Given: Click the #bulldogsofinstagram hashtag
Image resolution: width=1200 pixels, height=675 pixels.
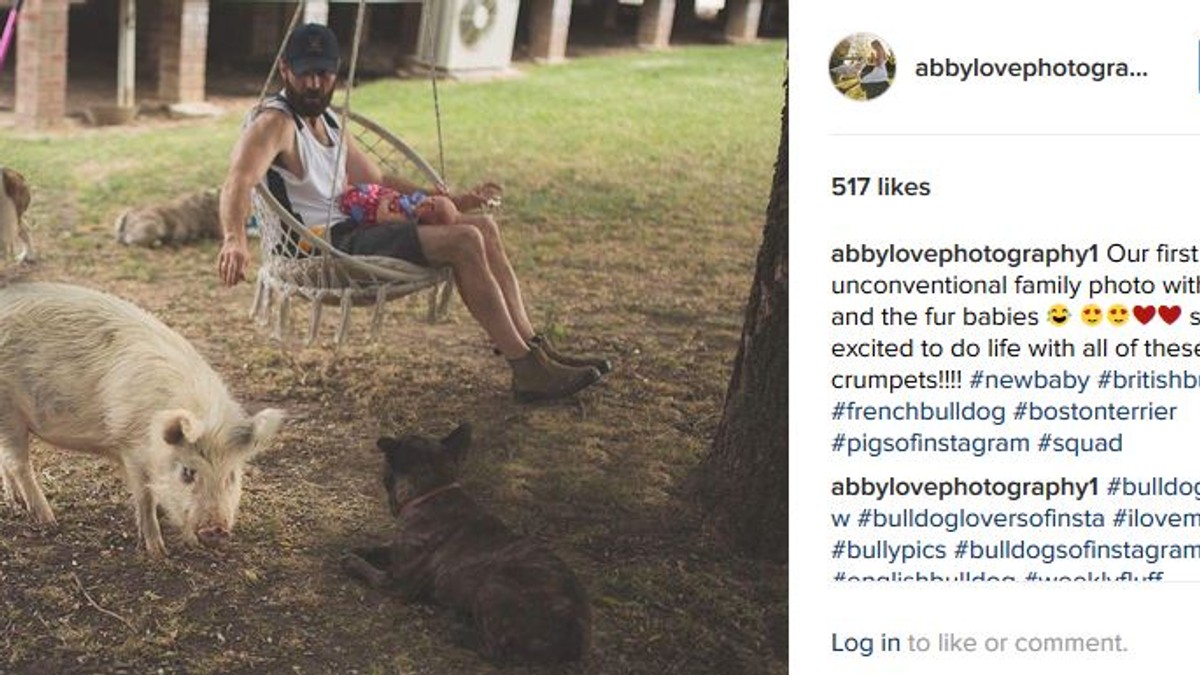Looking at the screenshot, I should tap(1076, 549).
